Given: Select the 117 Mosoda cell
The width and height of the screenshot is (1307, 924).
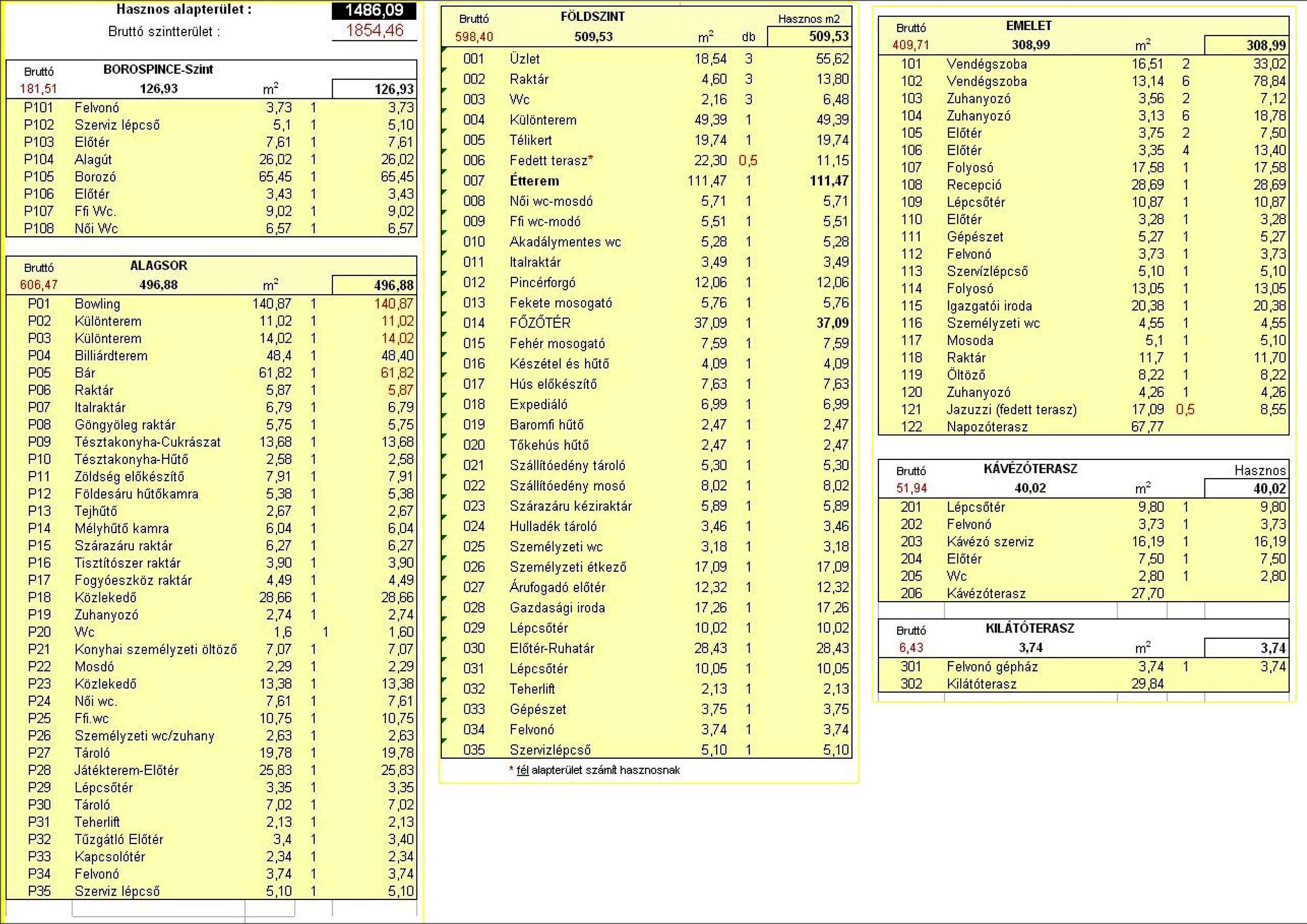Looking at the screenshot, I should point(970,341).
